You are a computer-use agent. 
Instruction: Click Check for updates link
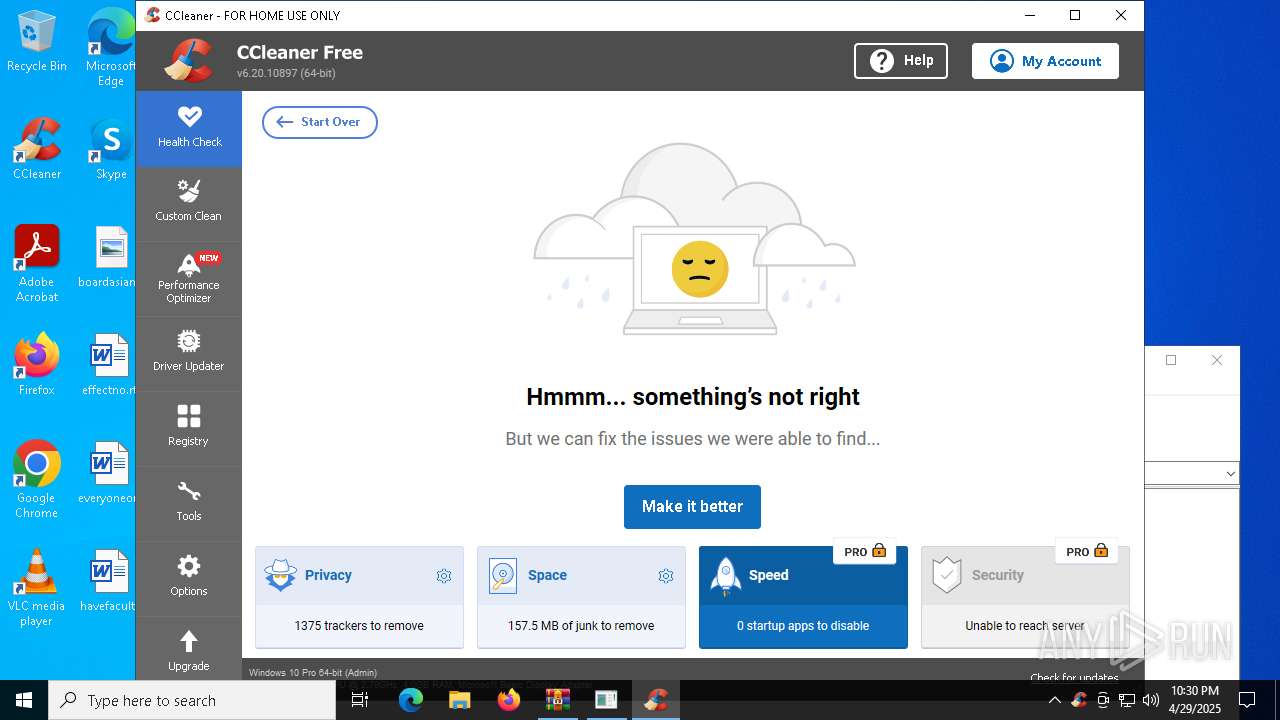[1074, 677]
